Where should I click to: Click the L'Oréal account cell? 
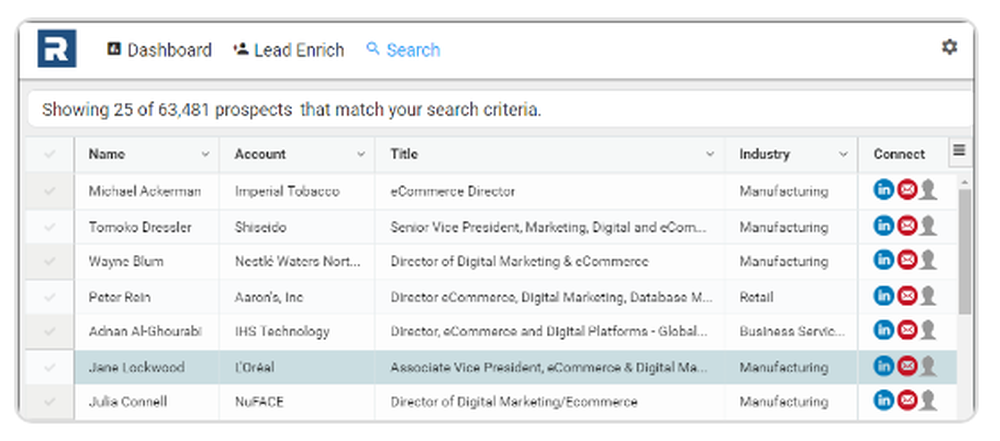click(x=297, y=367)
